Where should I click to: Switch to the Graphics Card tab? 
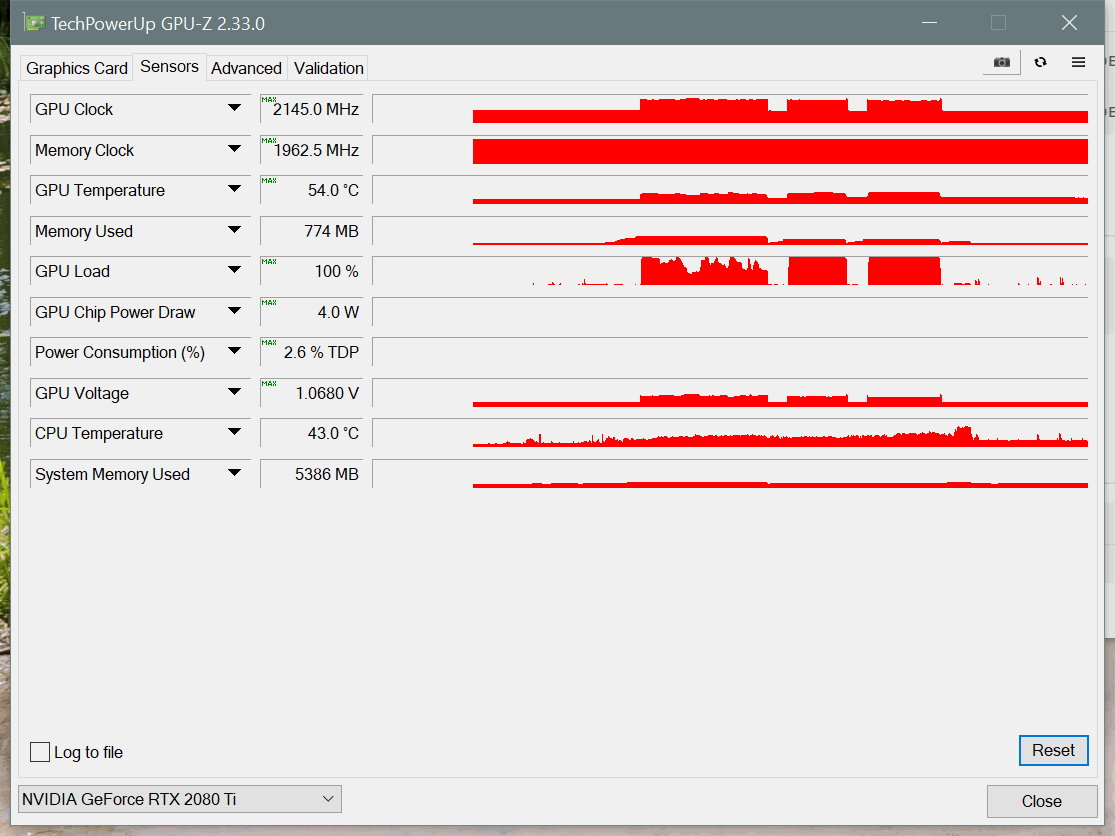[77, 68]
